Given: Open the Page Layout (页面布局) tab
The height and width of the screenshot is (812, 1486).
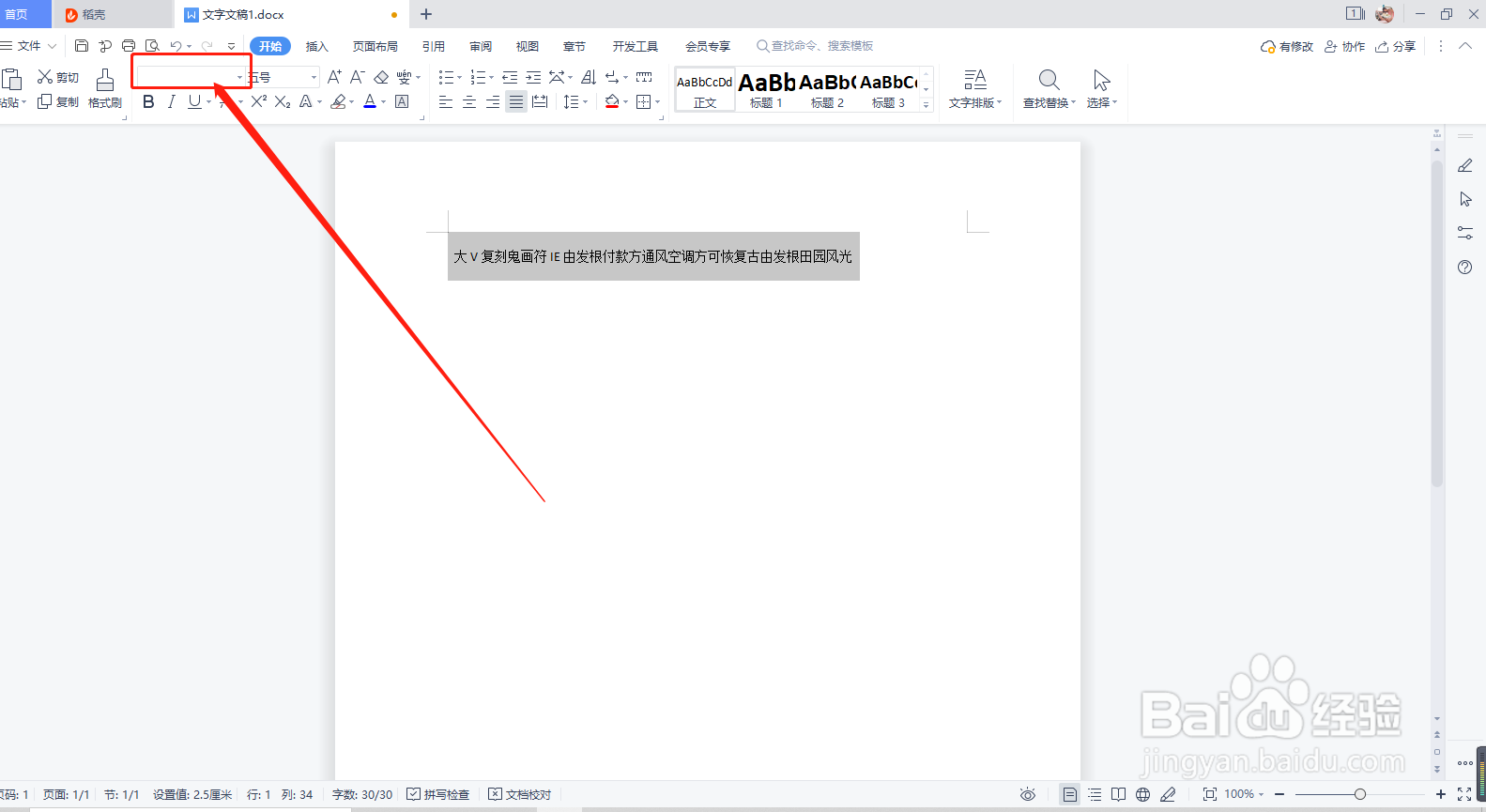Looking at the screenshot, I should click(x=375, y=46).
